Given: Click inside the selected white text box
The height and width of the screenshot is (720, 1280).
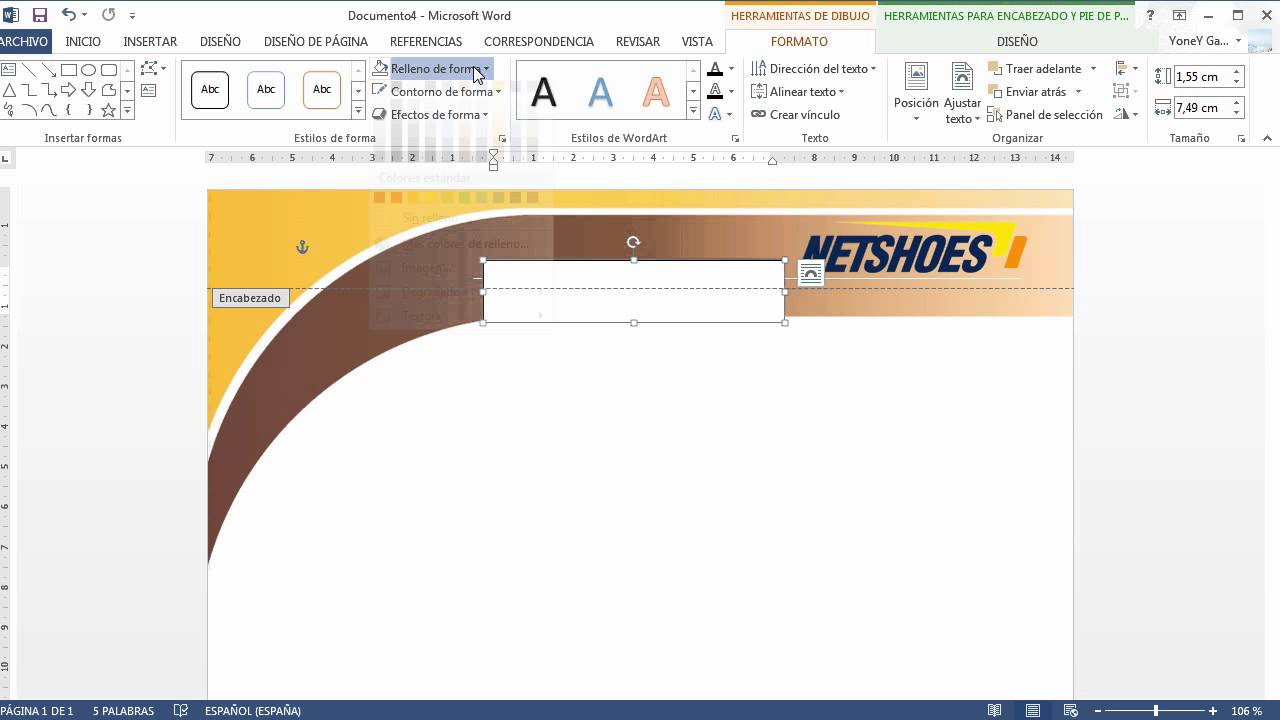Looking at the screenshot, I should click(634, 292).
